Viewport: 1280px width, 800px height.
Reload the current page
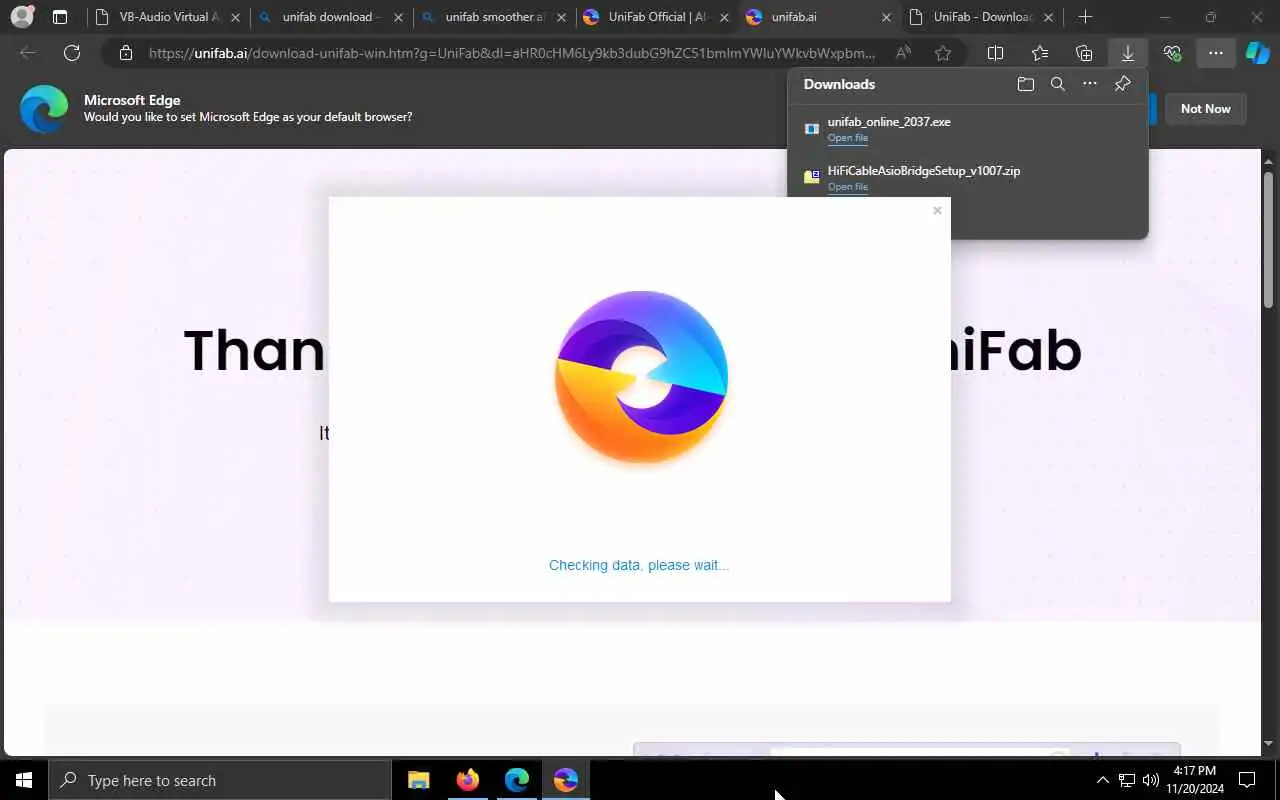point(72,53)
